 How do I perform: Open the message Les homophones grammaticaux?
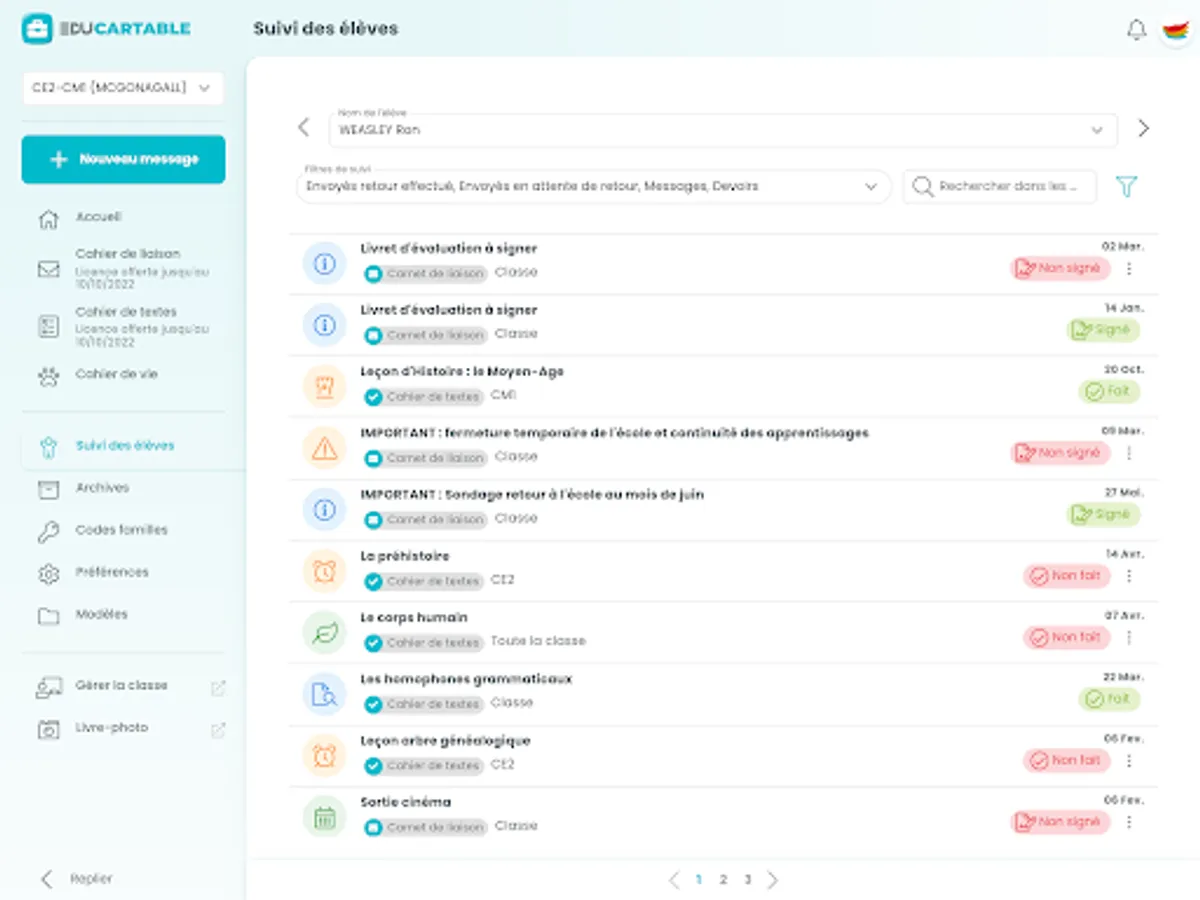point(466,679)
